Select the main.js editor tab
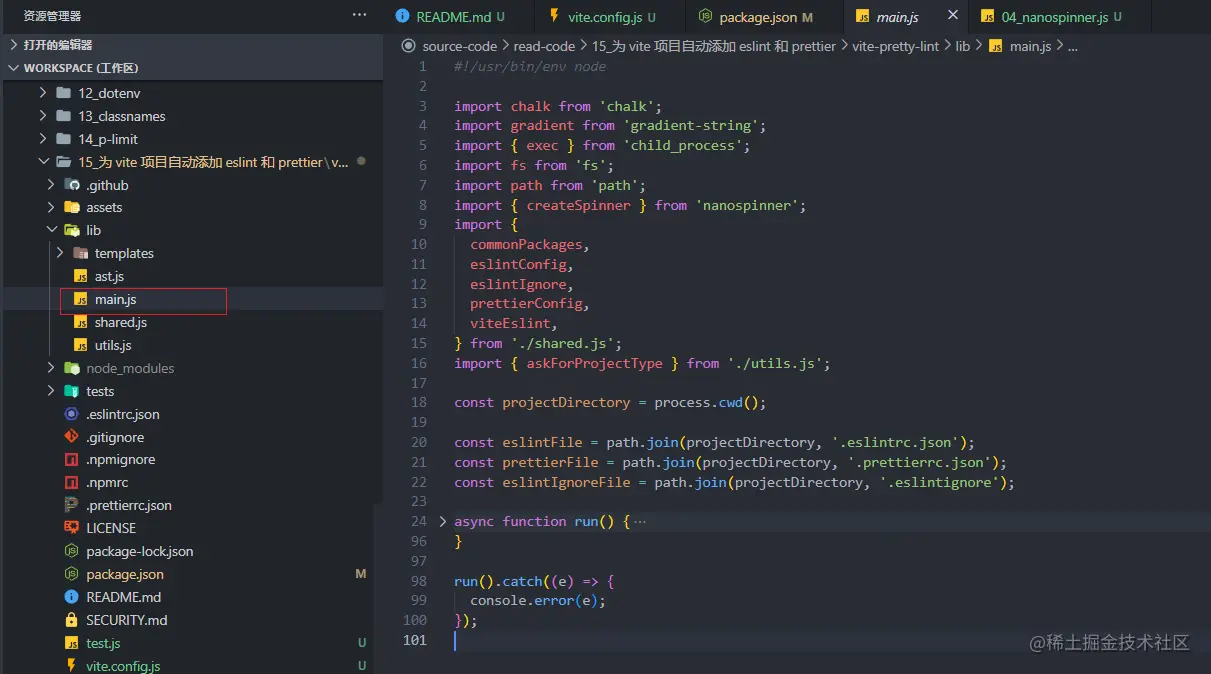This screenshot has height=674, width=1211. click(x=897, y=16)
